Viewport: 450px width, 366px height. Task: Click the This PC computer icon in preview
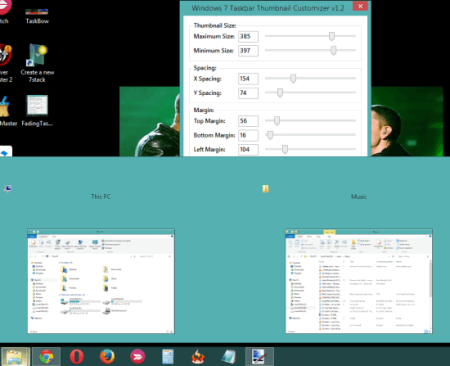pyautogui.click(x=8, y=189)
